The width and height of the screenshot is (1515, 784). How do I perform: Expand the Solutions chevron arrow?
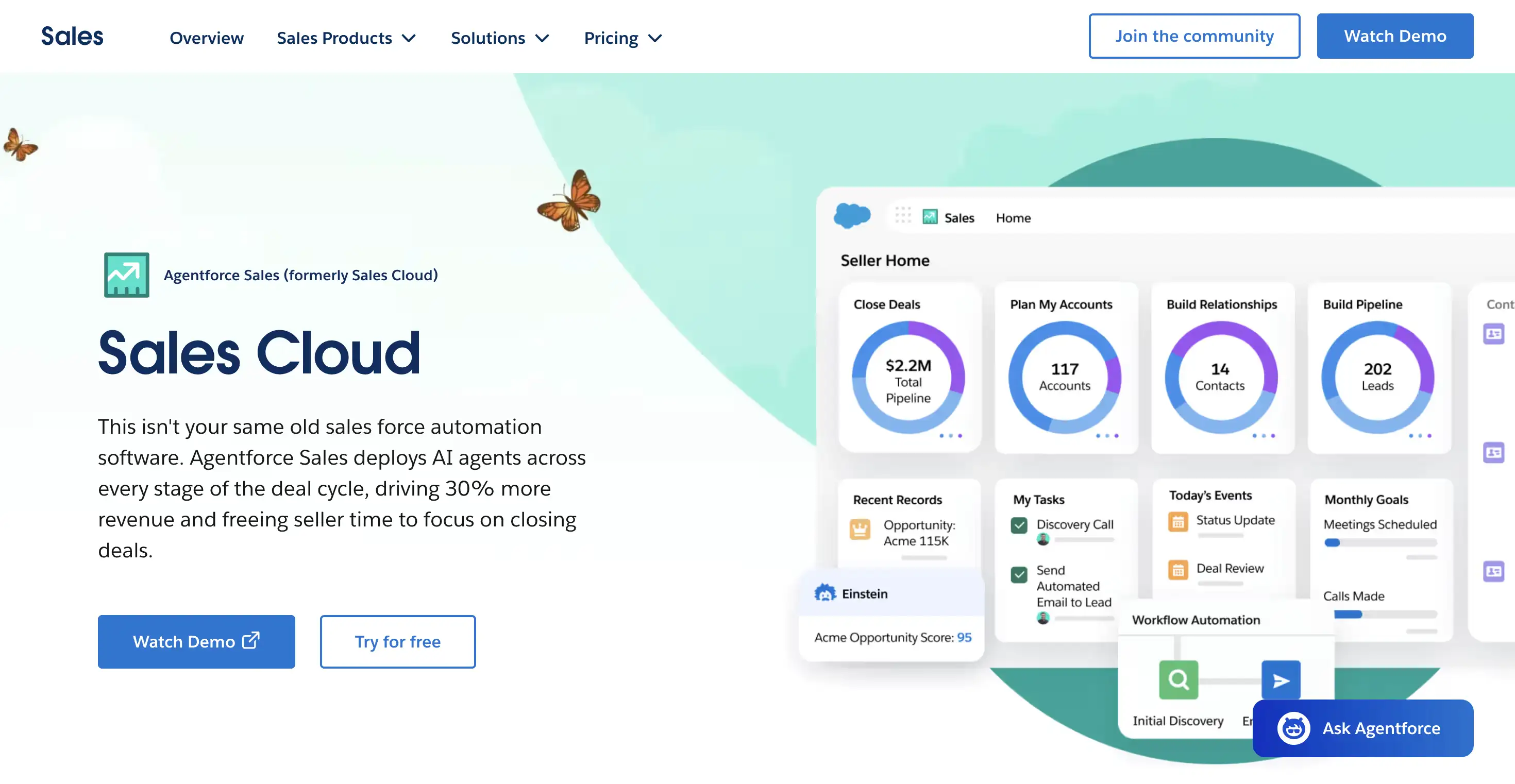542,39
